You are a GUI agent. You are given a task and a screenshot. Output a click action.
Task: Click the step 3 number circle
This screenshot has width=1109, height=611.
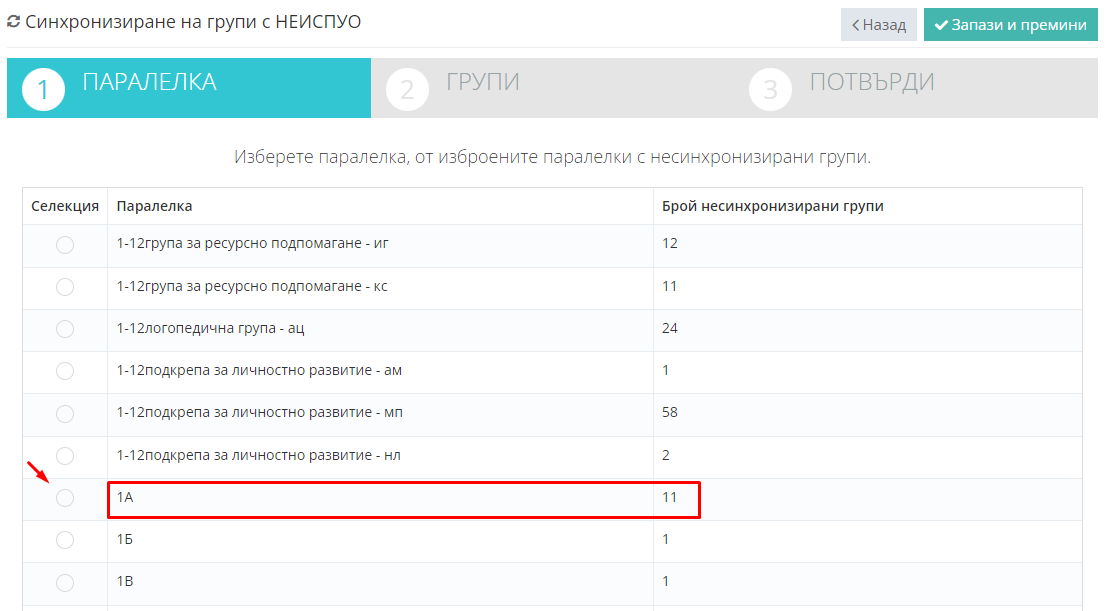(x=770, y=89)
